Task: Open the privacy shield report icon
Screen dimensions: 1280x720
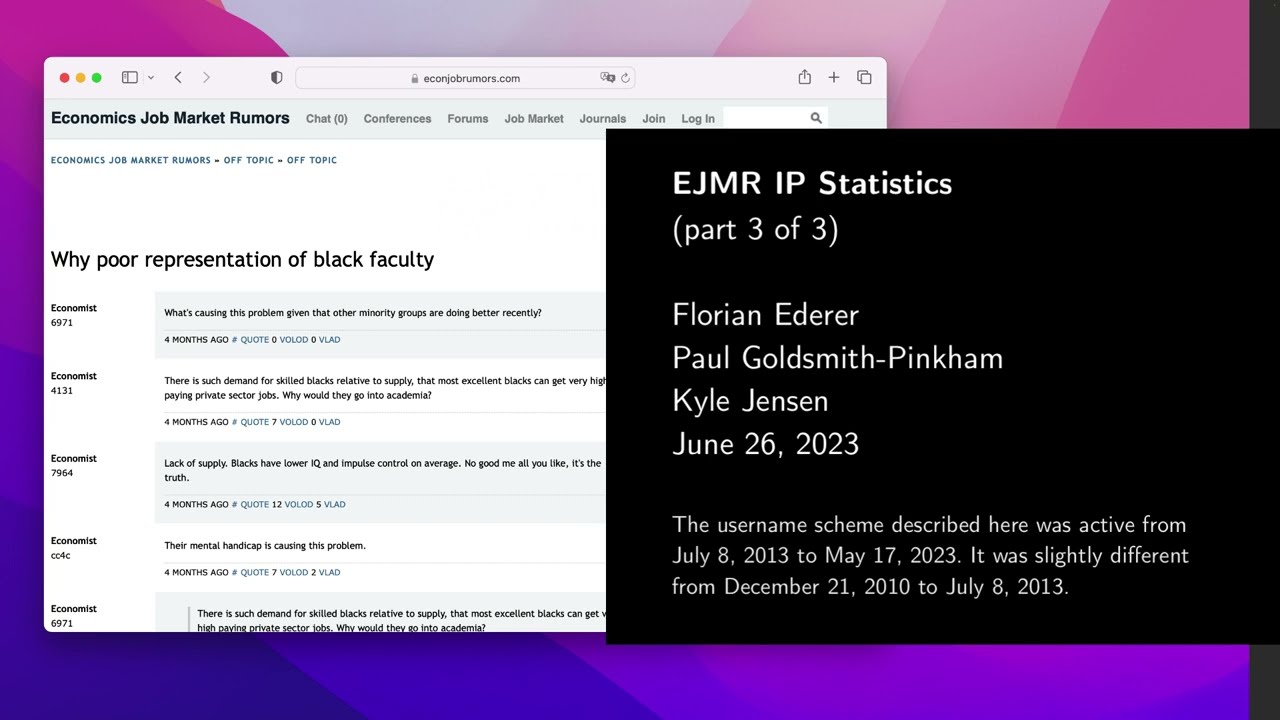Action: click(277, 77)
